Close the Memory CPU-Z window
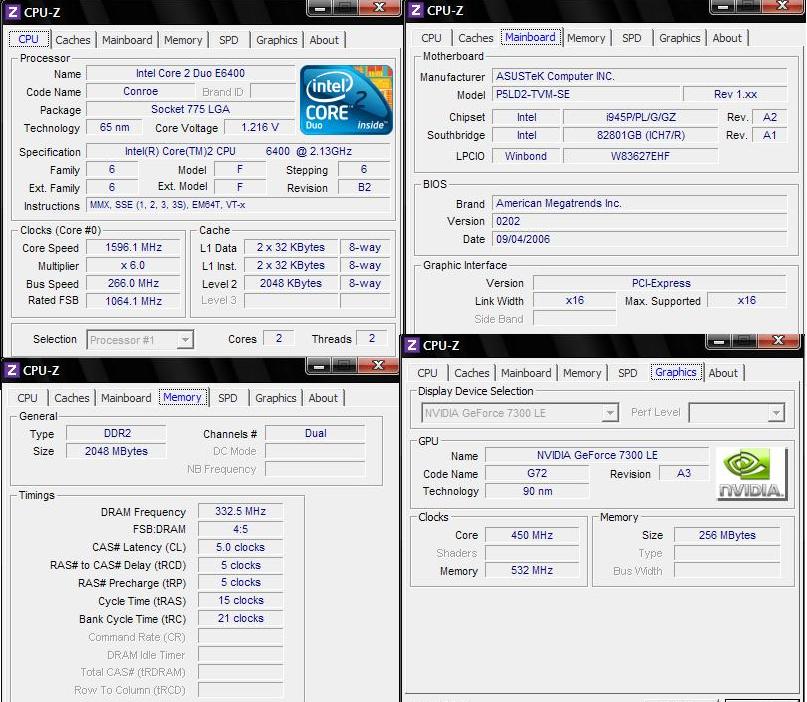This screenshot has height=702, width=807. point(378,366)
